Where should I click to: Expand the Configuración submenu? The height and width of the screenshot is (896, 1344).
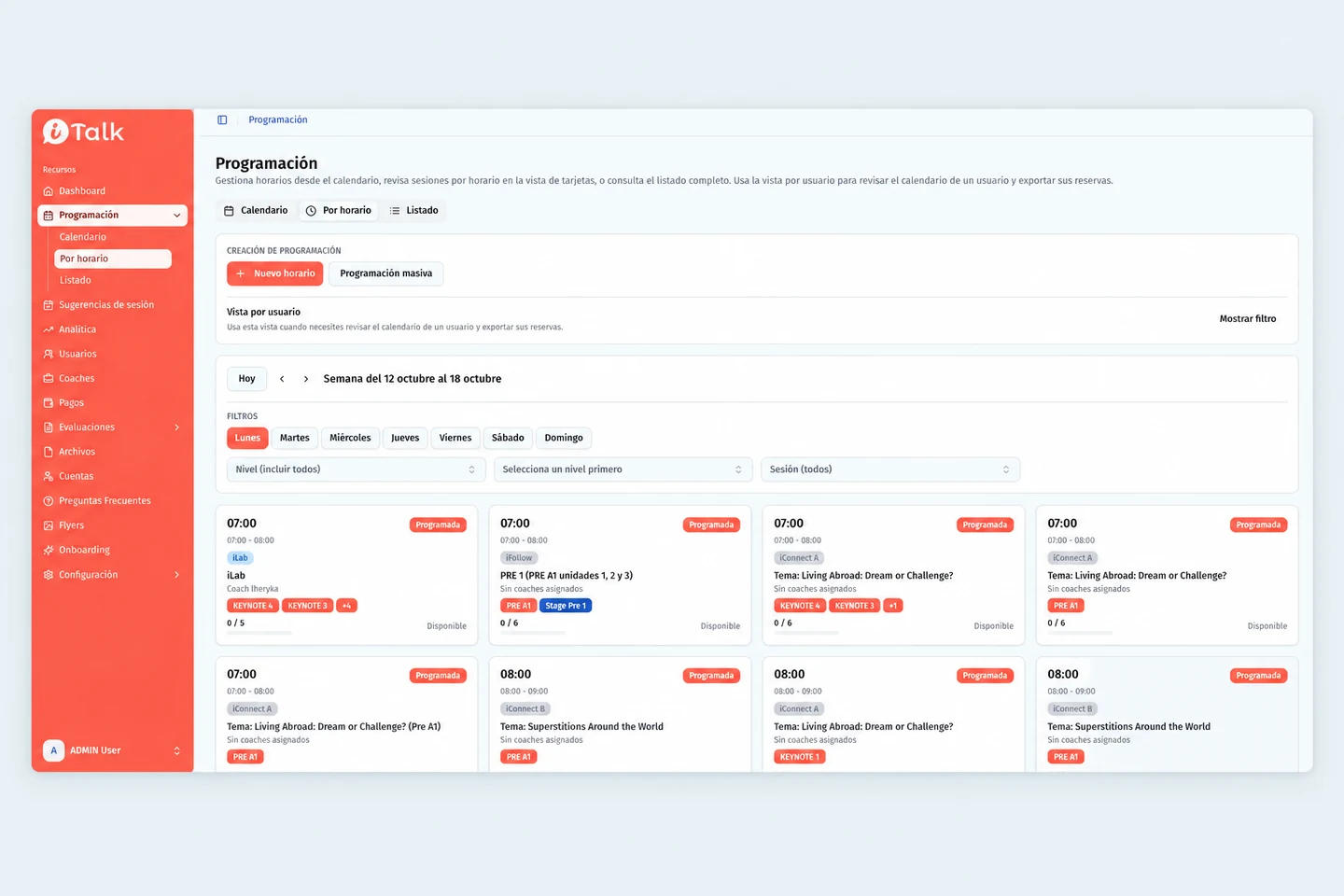176,575
